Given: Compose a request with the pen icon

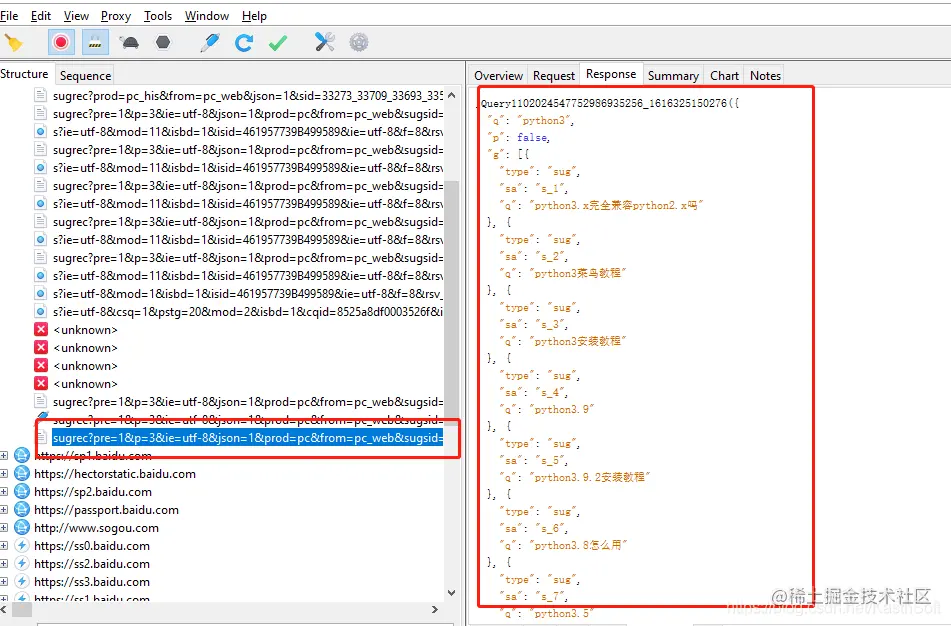Looking at the screenshot, I should pos(210,42).
